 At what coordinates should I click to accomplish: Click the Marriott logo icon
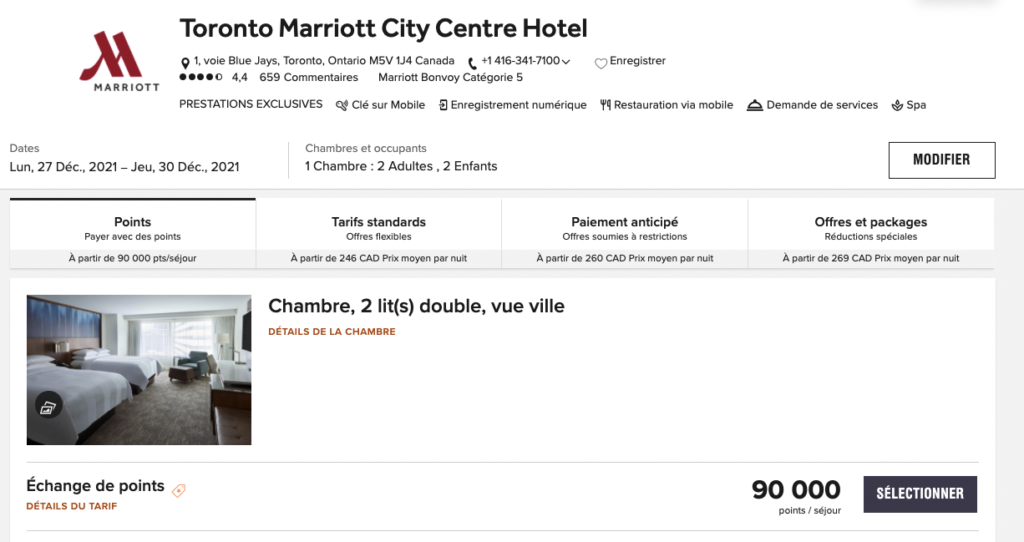pyautogui.click(x=119, y=60)
